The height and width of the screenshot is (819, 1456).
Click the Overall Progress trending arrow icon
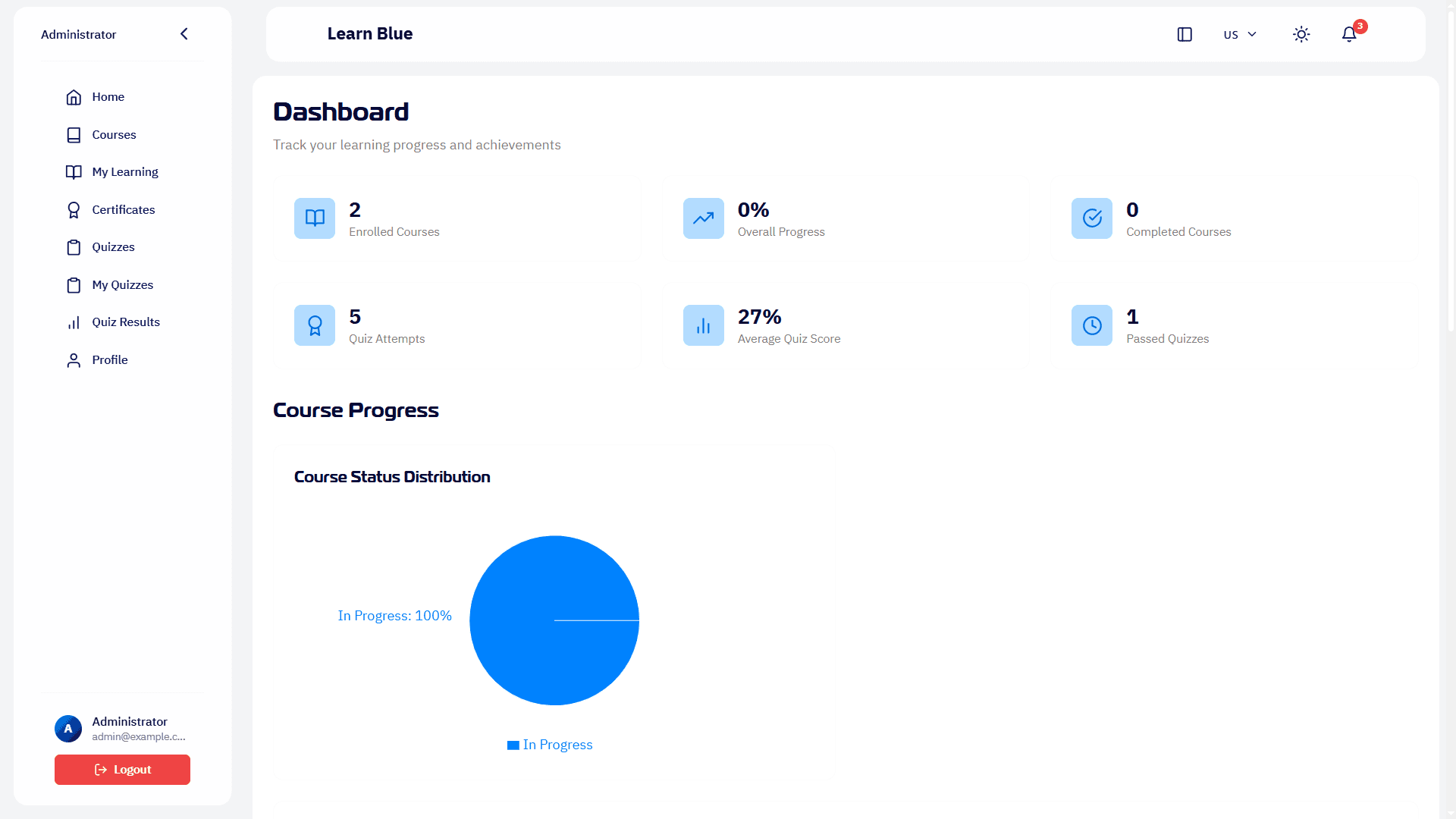point(704,218)
